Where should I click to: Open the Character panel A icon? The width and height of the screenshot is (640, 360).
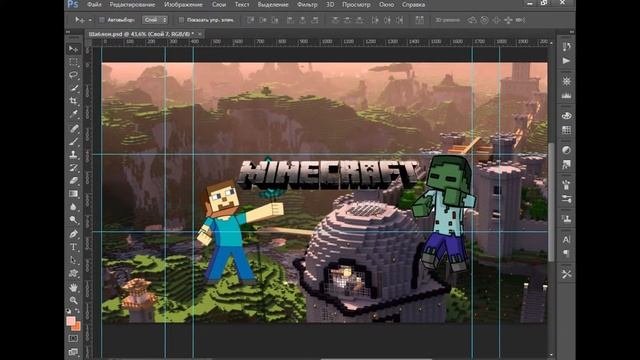tap(566, 240)
